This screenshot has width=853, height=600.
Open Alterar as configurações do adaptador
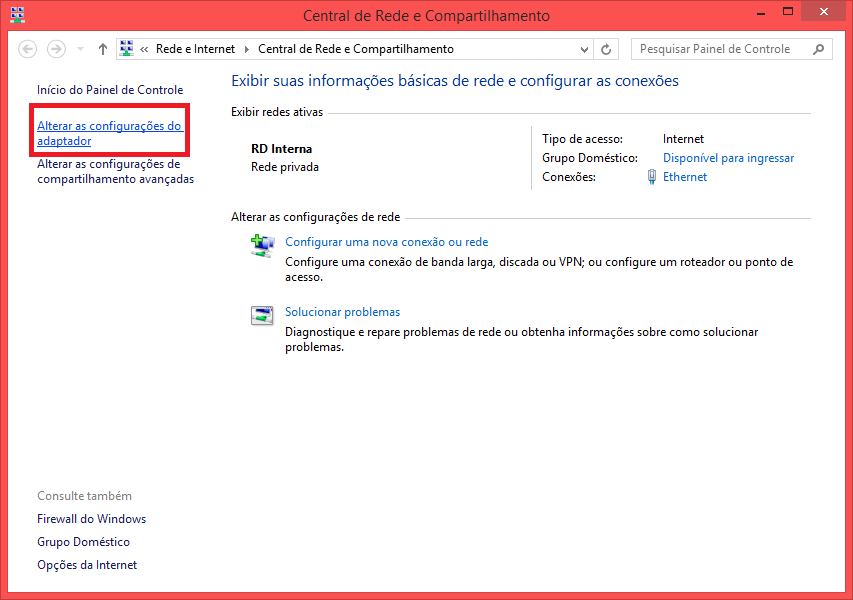(109, 133)
